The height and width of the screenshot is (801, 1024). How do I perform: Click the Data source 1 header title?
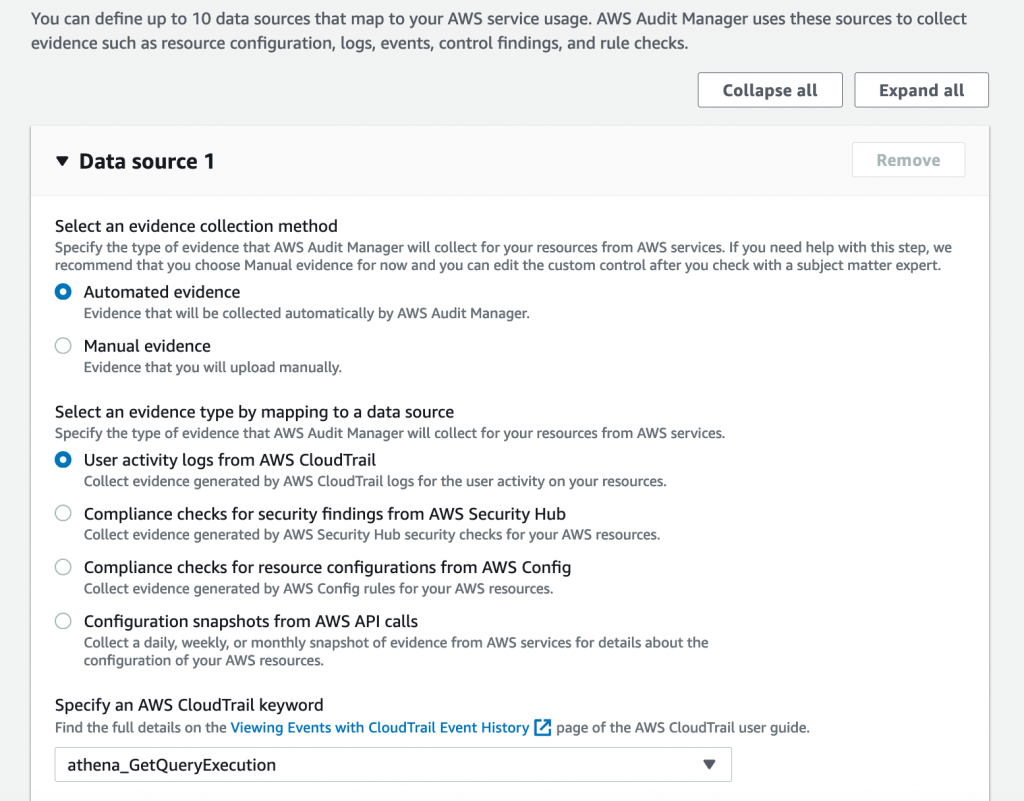click(147, 161)
